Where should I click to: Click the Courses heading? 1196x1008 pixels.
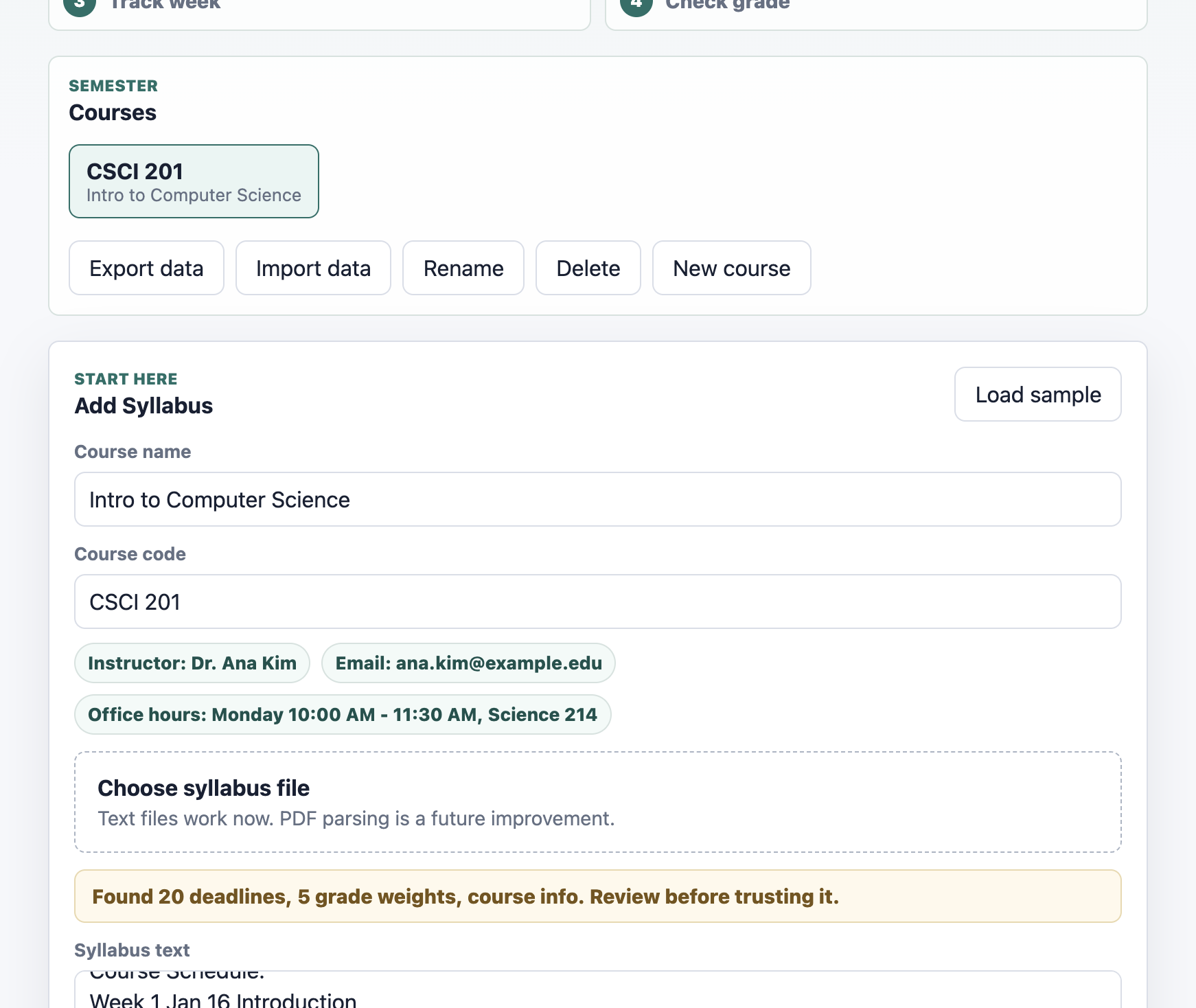(x=113, y=113)
